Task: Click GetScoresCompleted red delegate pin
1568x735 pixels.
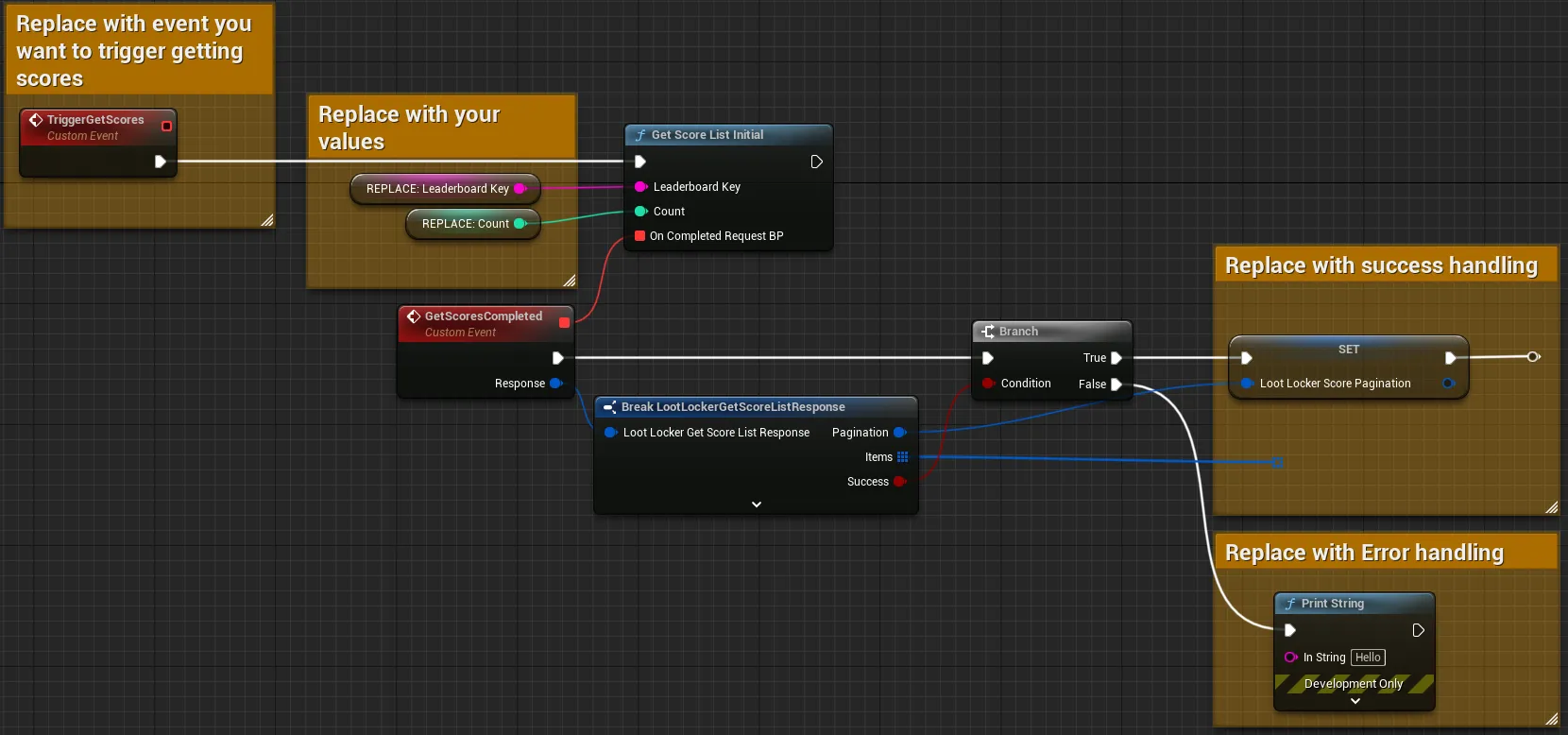Action: click(x=565, y=323)
